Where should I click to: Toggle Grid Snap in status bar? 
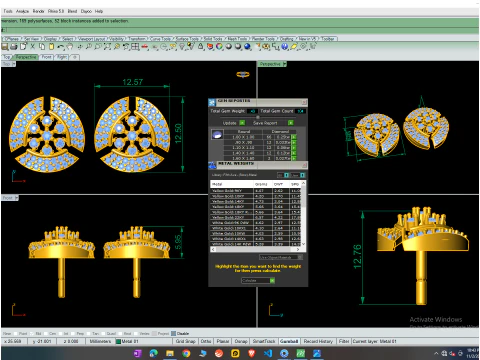[186, 341]
